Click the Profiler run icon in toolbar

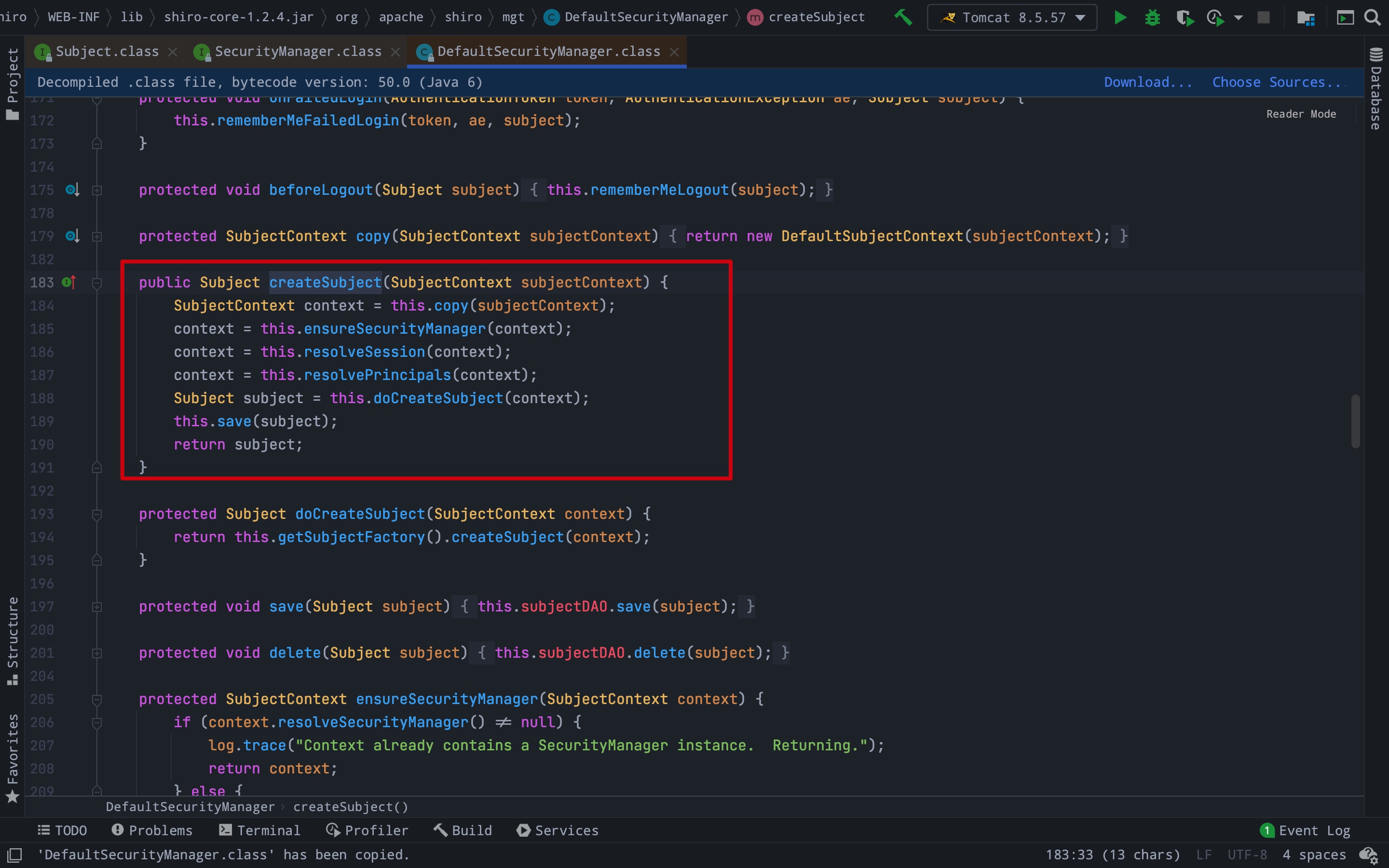click(1216, 17)
